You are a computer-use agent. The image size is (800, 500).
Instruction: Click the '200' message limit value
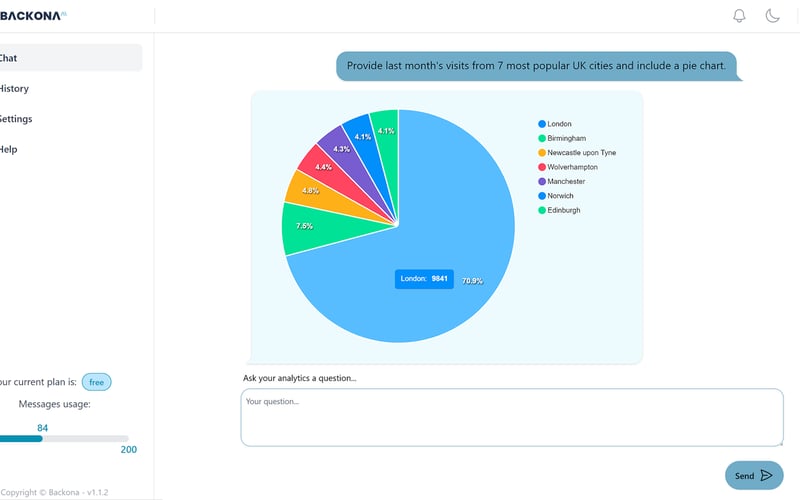pyautogui.click(x=129, y=449)
